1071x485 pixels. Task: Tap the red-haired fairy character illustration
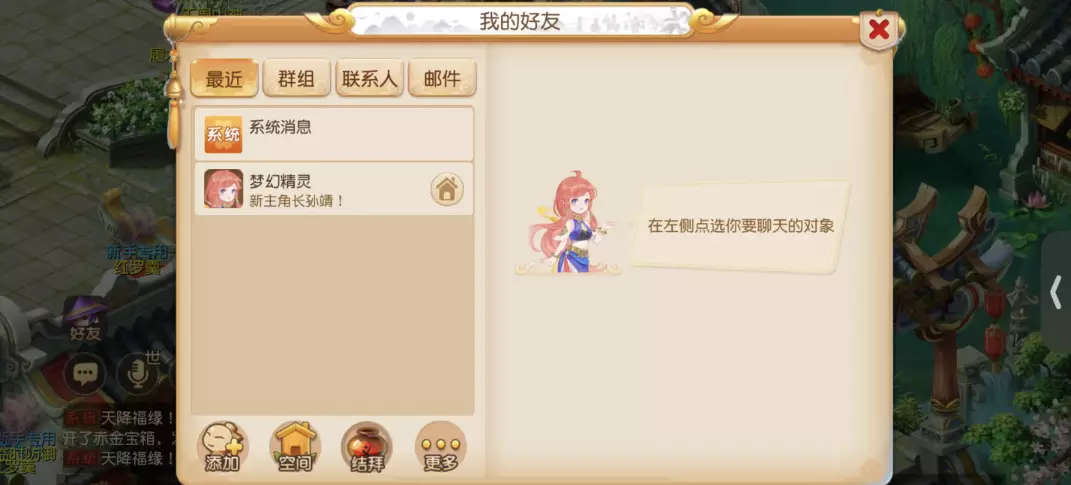click(x=568, y=223)
